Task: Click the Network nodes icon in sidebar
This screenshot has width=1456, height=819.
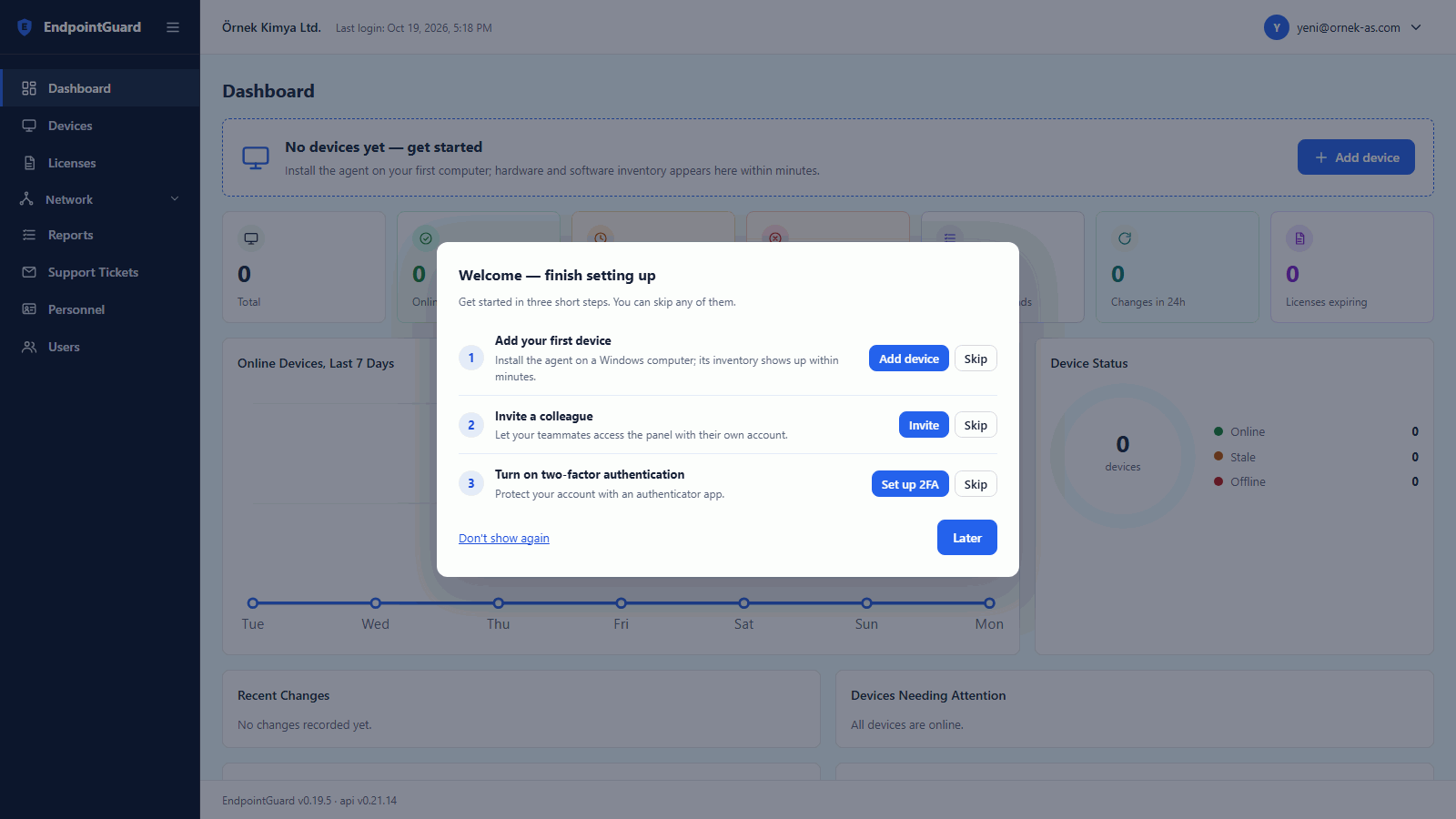Action: (26, 199)
